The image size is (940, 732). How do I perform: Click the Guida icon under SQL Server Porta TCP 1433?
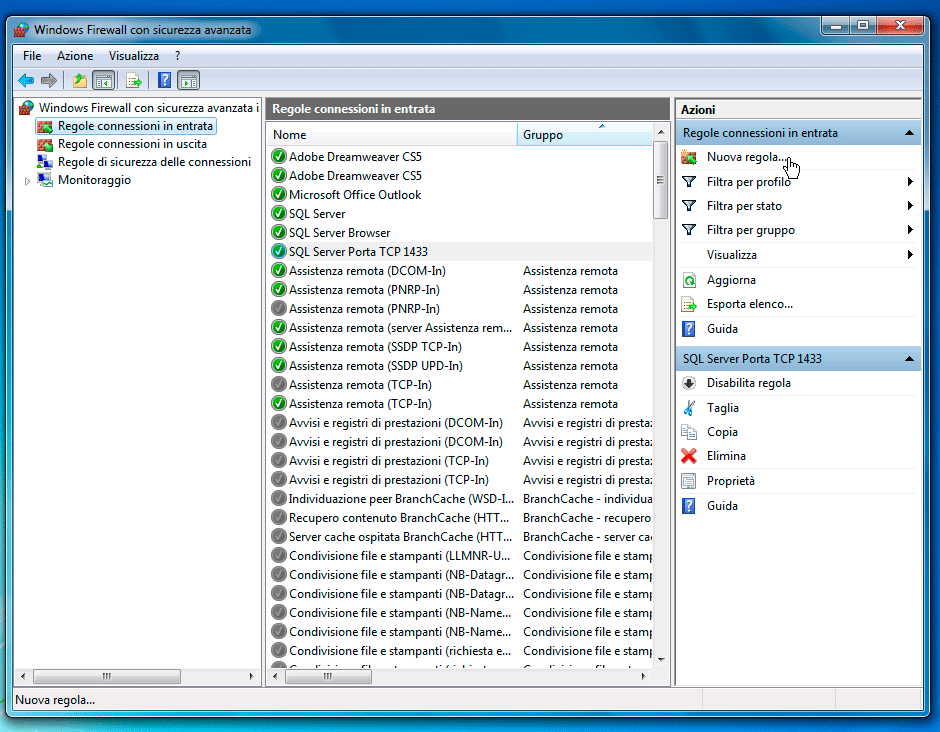click(689, 506)
